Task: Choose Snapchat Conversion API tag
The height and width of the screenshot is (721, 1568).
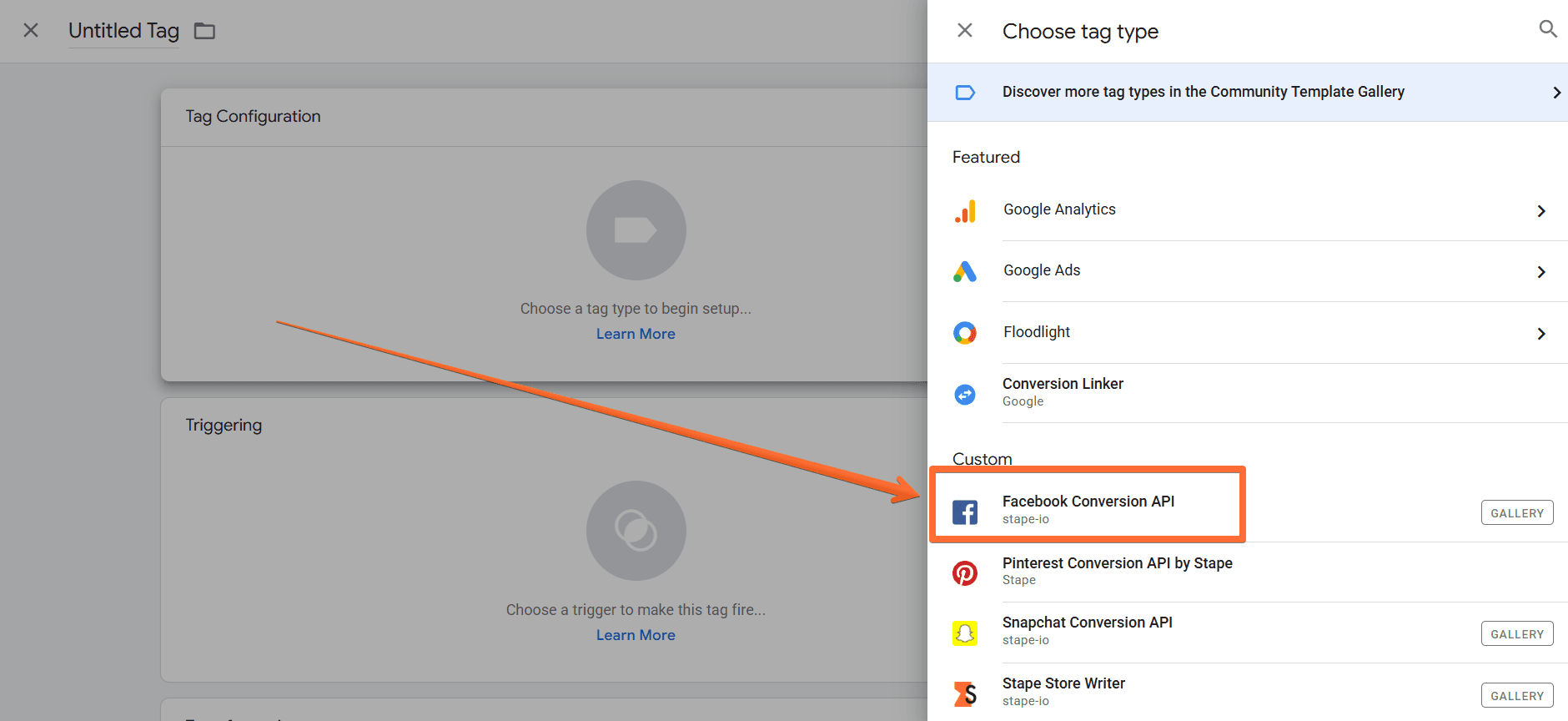Action: click(x=1248, y=633)
